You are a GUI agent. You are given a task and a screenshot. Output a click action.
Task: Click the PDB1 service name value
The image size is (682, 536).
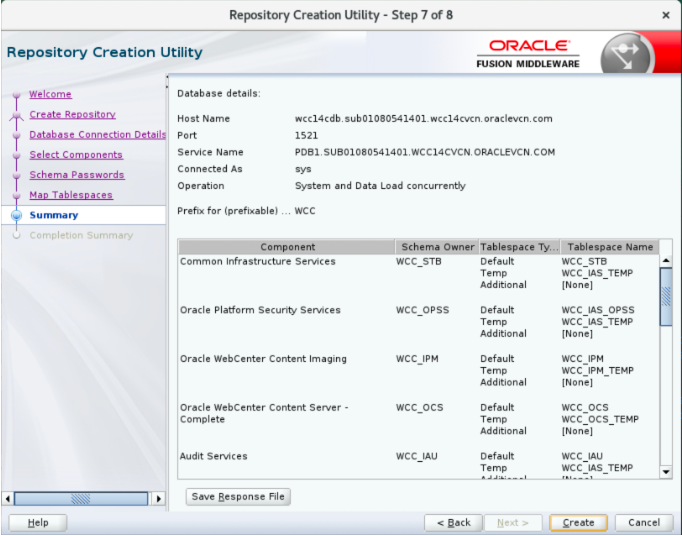point(425,152)
